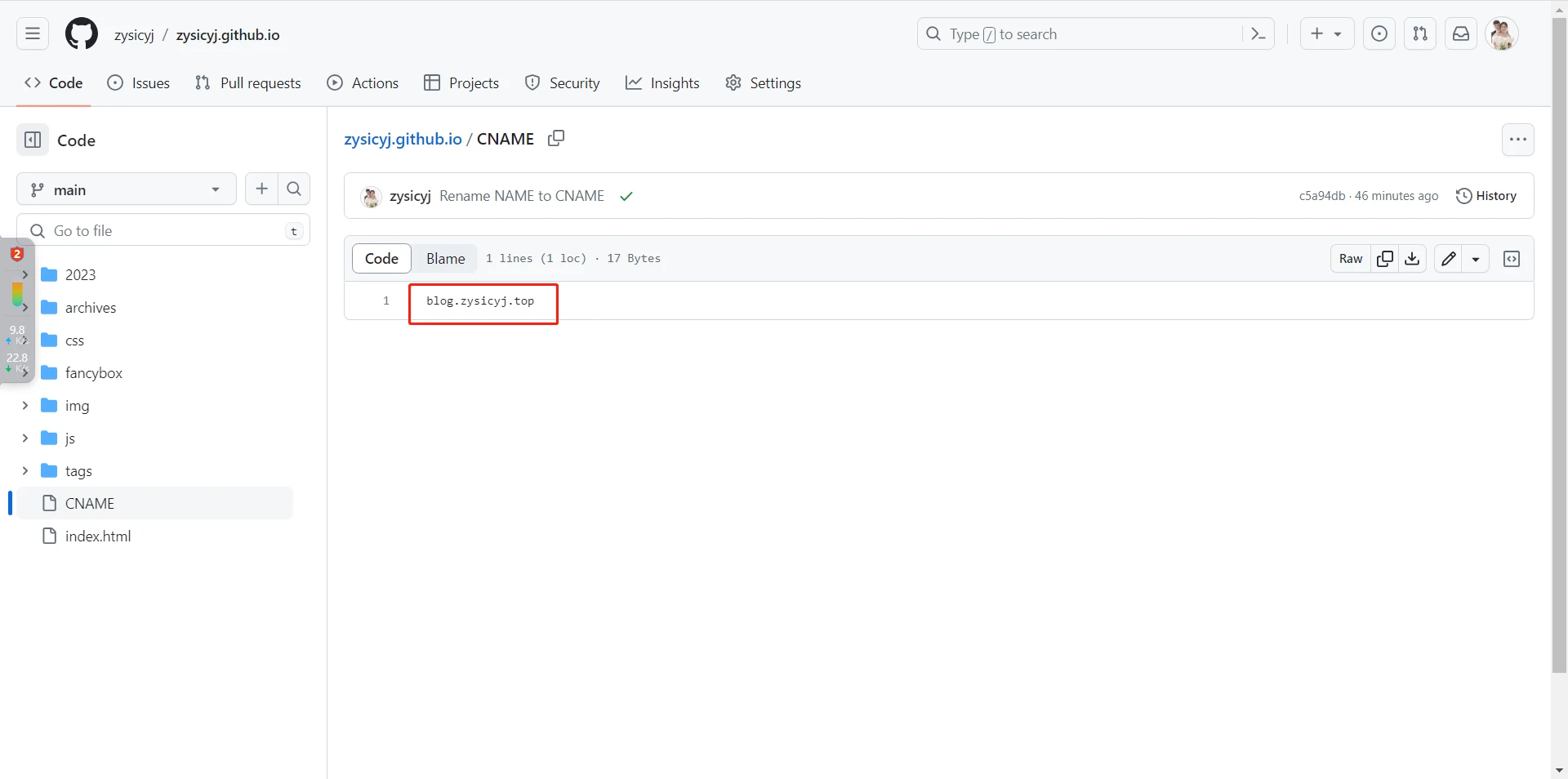
Task: Open the commit author zysicyj link
Action: point(410,196)
